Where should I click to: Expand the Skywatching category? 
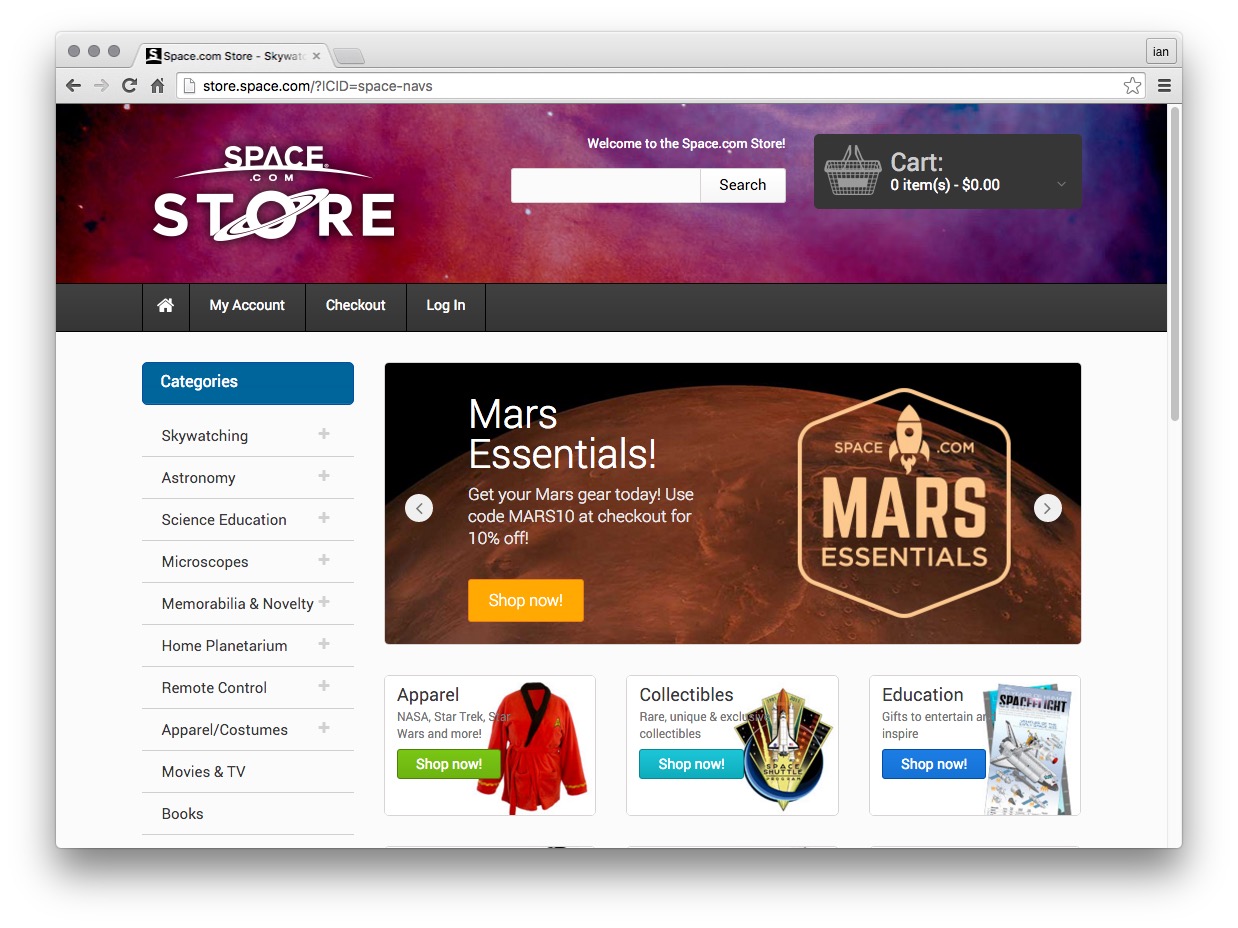pyautogui.click(x=323, y=434)
